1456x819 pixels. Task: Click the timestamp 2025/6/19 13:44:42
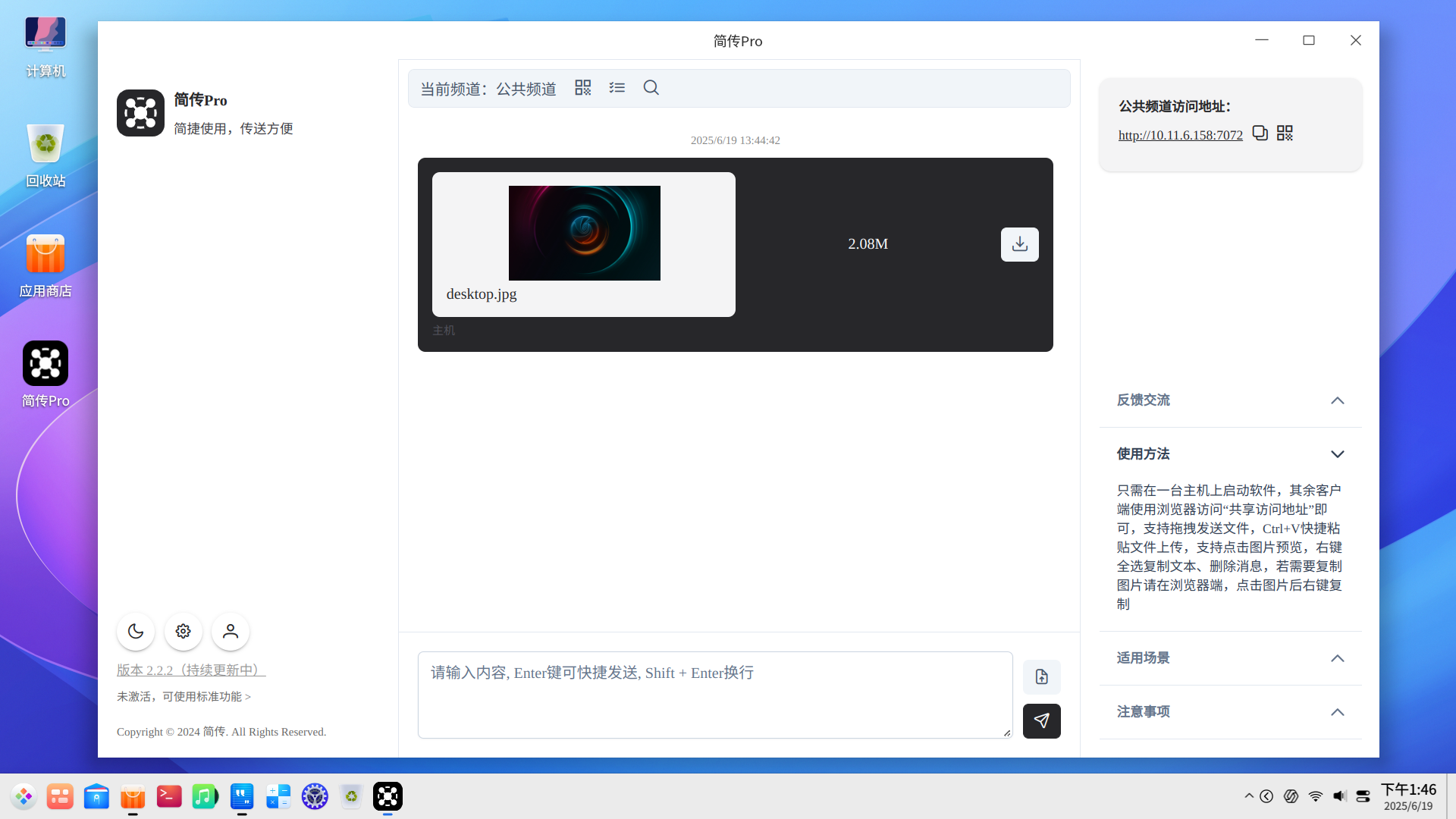(x=736, y=140)
